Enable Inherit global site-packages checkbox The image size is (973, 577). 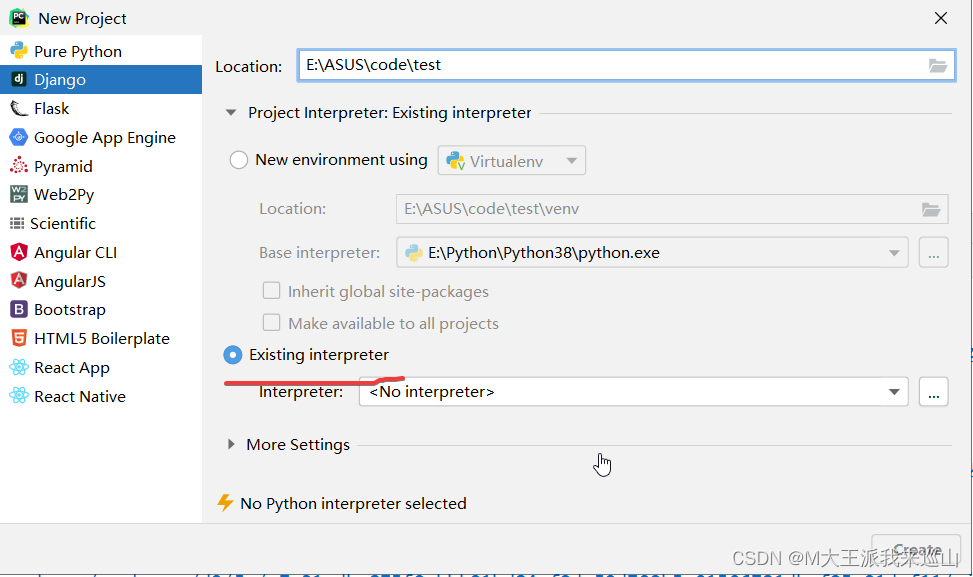pyautogui.click(x=271, y=290)
